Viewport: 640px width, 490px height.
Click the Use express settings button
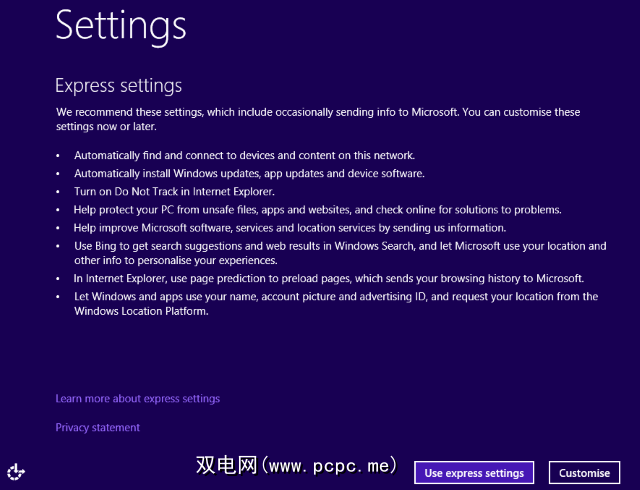(474, 472)
